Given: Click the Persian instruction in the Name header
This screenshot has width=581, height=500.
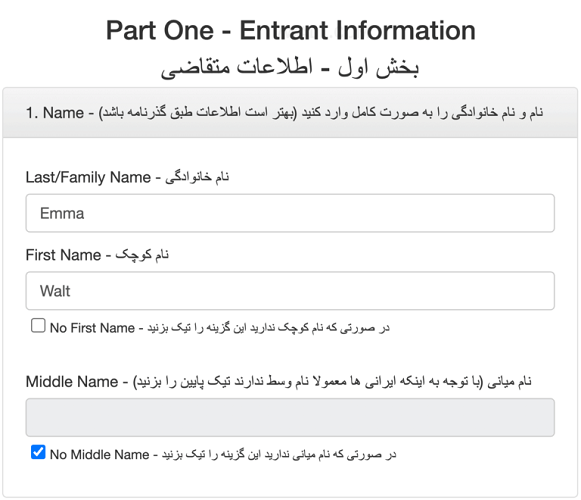Looking at the screenshot, I should pyautogui.click(x=321, y=112).
